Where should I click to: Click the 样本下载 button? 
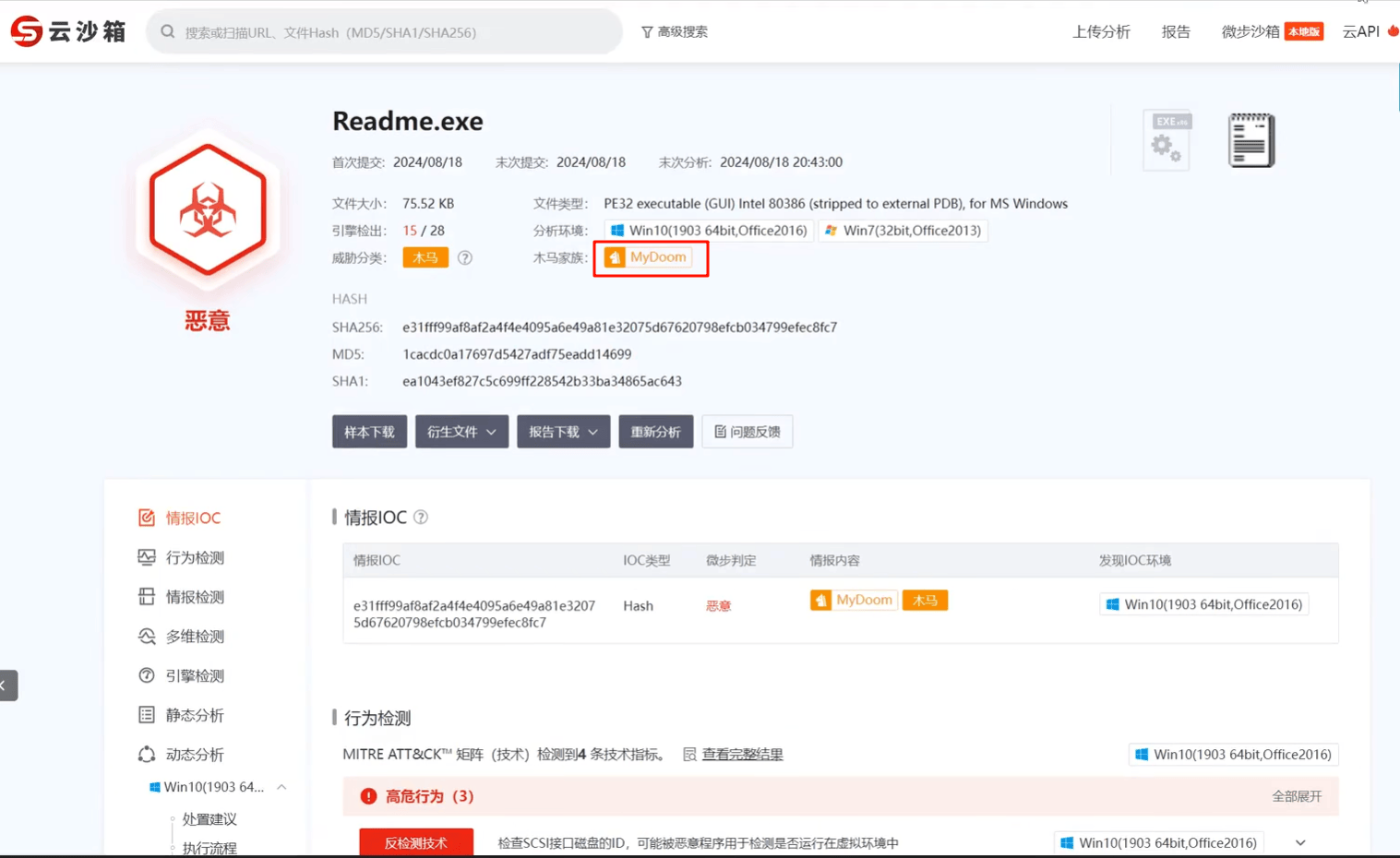click(369, 432)
